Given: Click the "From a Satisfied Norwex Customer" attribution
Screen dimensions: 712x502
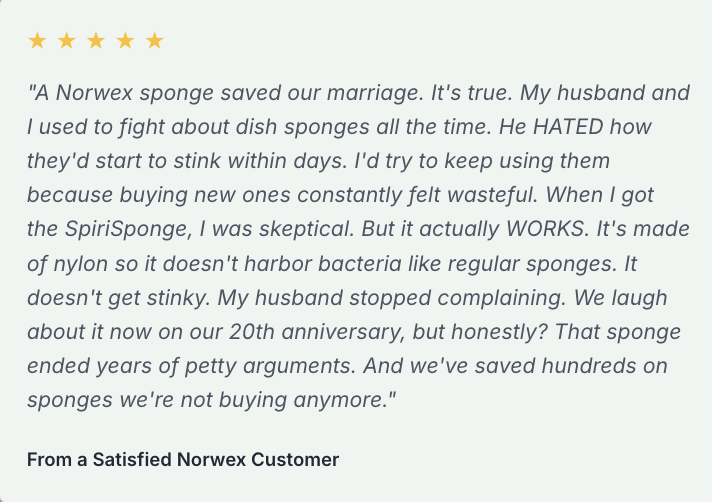Looking at the screenshot, I should point(183,459).
